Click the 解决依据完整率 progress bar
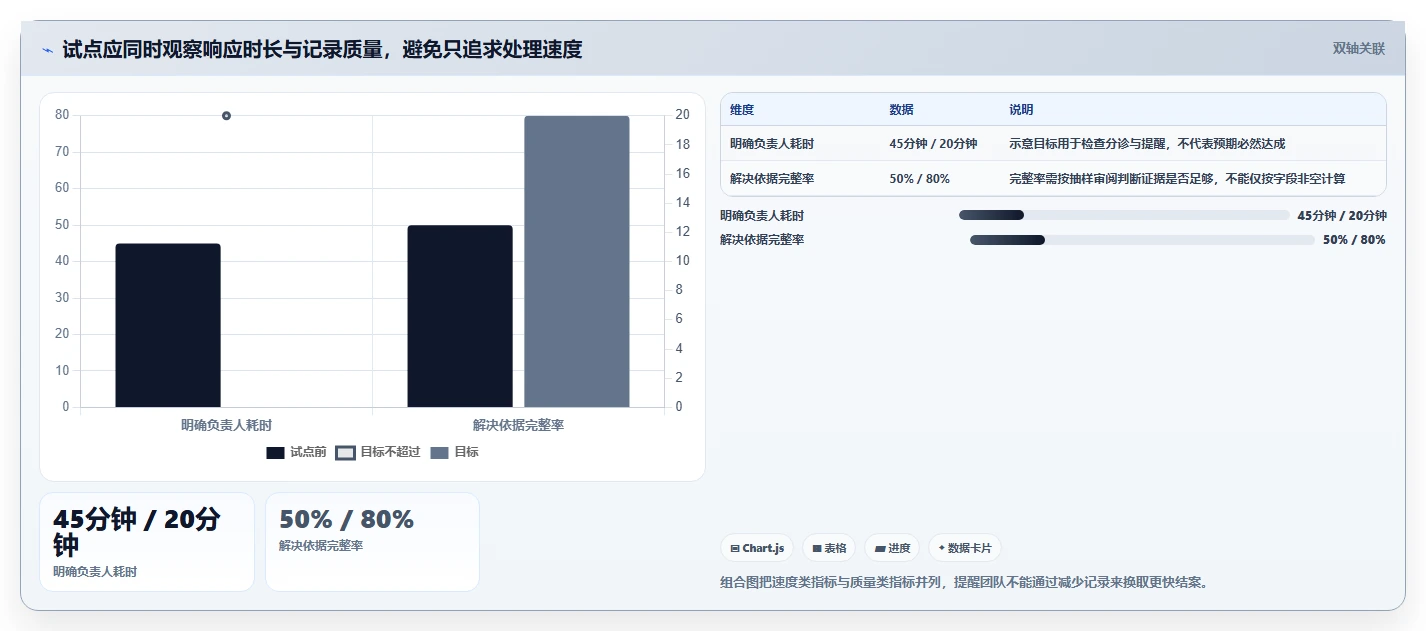Image resolution: width=1426 pixels, height=631 pixels. click(1142, 240)
